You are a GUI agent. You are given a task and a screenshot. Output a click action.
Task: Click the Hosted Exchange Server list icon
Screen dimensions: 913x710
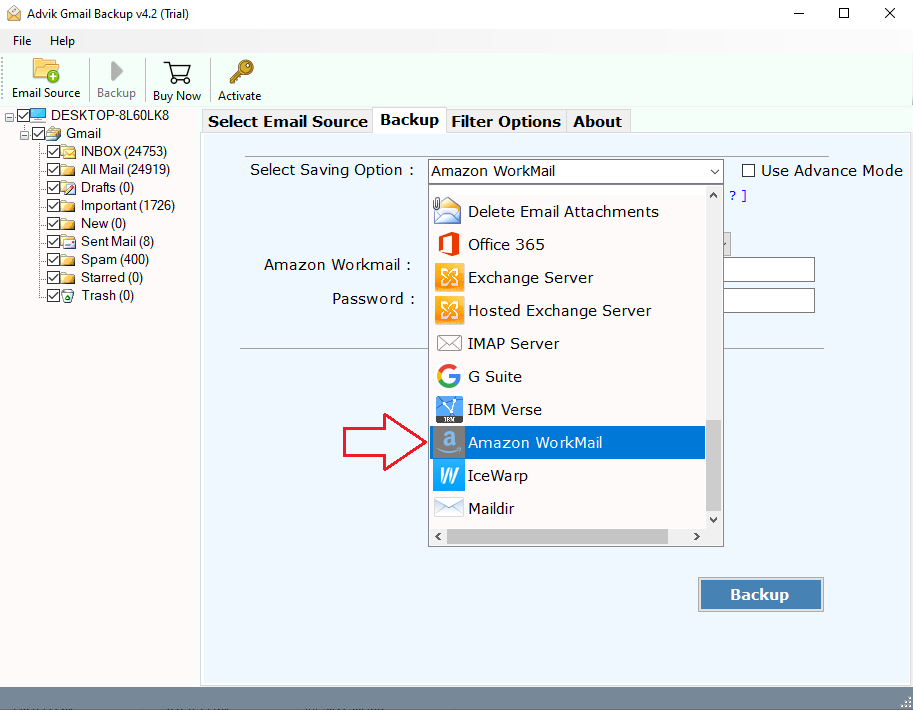tap(449, 310)
